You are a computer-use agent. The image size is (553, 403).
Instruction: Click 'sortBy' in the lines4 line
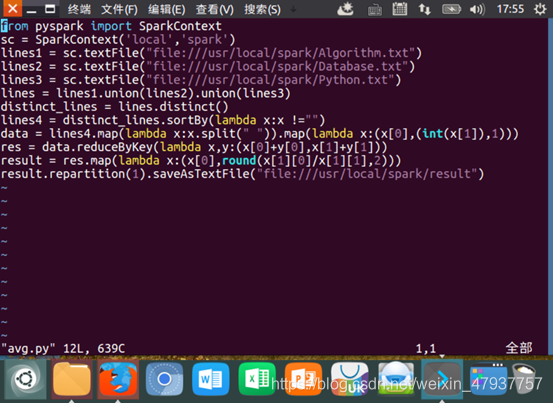pos(187,120)
